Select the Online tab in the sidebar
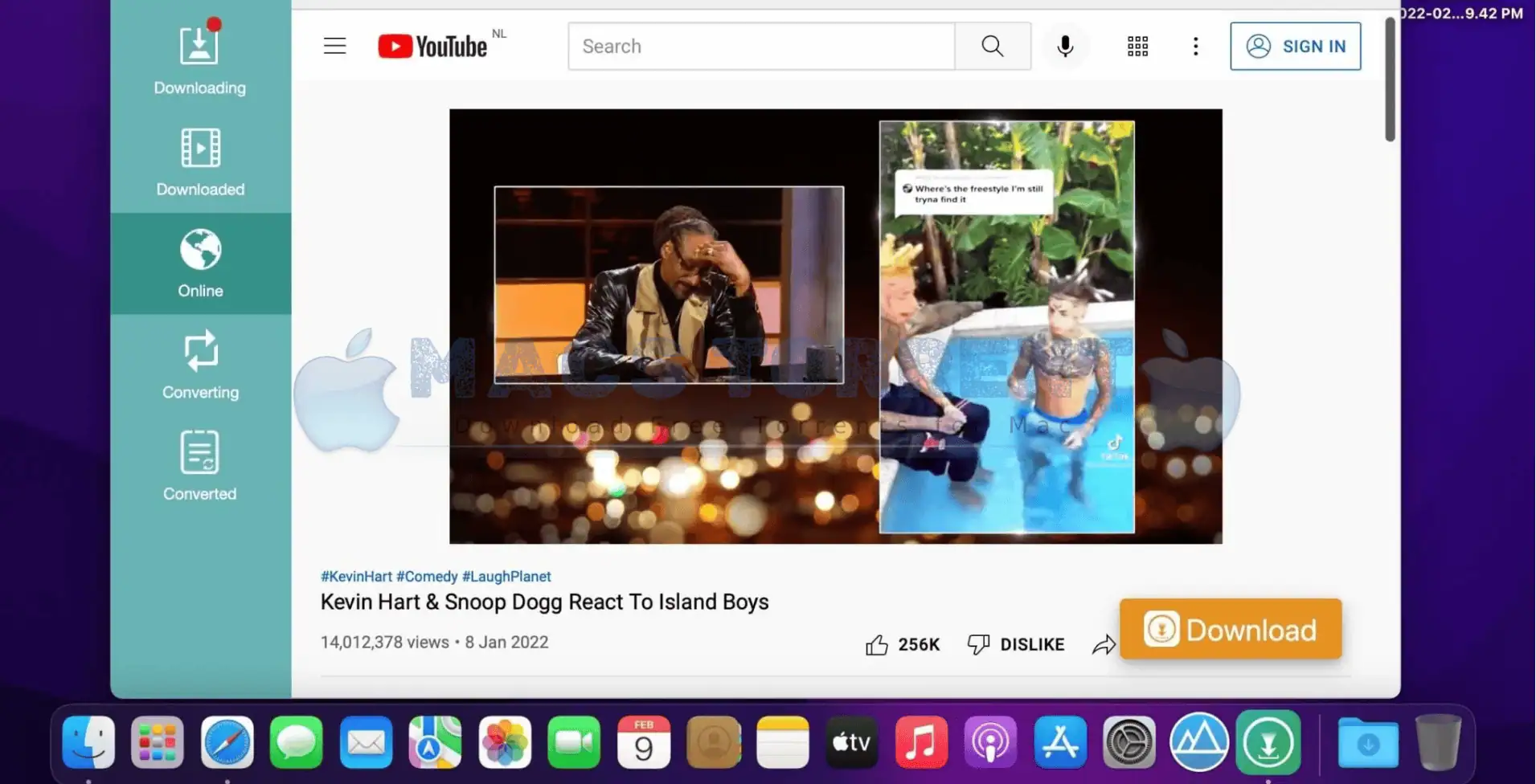Screen dimensions: 1536x784 [200, 263]
